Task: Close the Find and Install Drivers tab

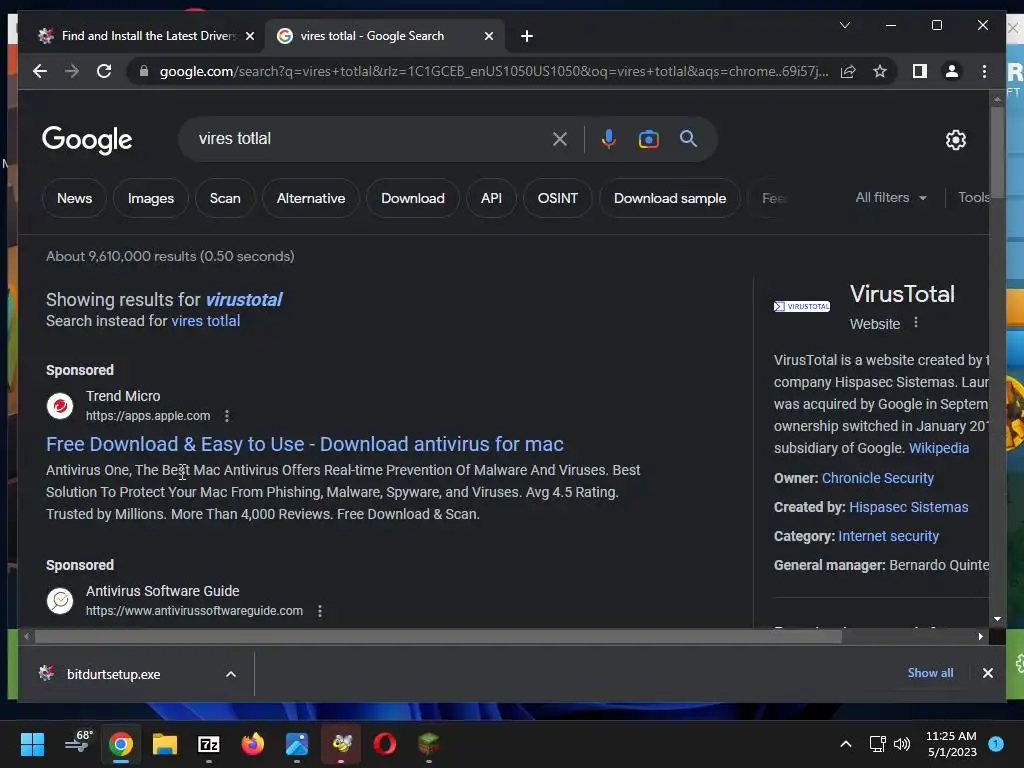Action: tap(249, 36)
